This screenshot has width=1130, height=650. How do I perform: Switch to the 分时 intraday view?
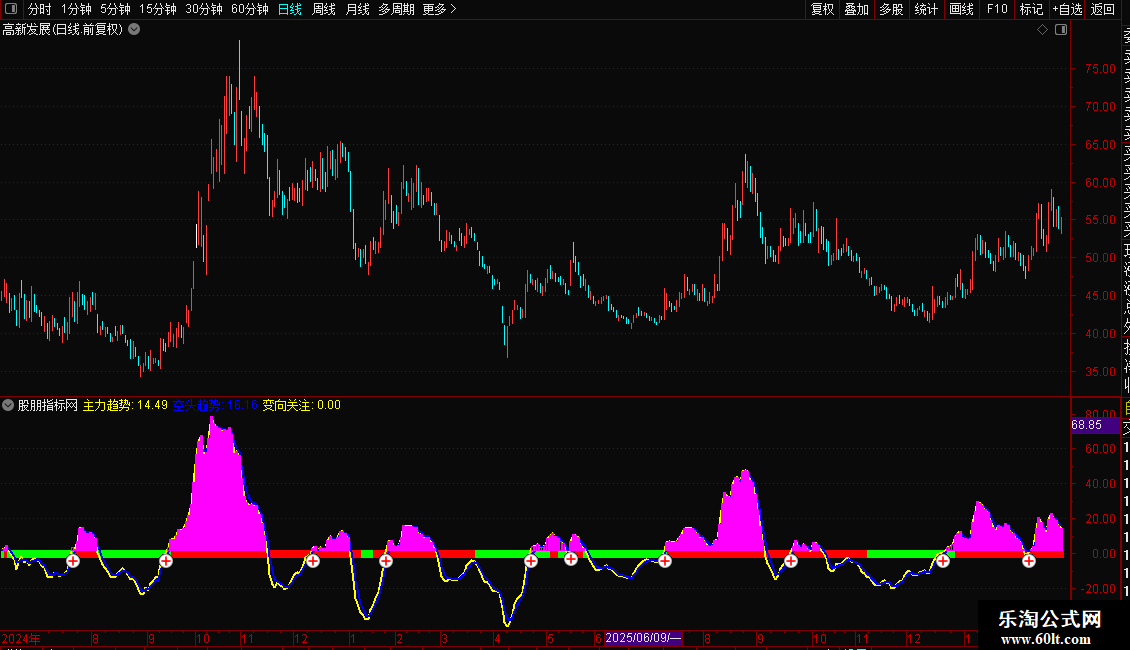(40, 9)
